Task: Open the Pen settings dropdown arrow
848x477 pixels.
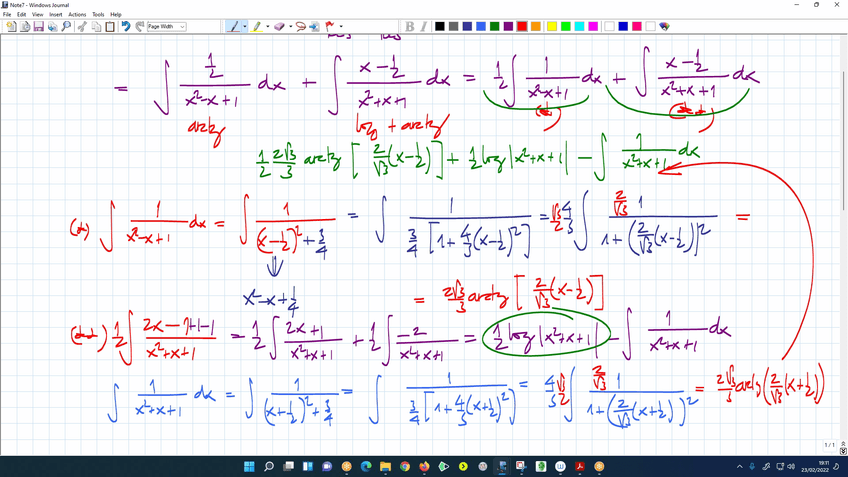Action: pyautogui.click(x=244, y=26)
